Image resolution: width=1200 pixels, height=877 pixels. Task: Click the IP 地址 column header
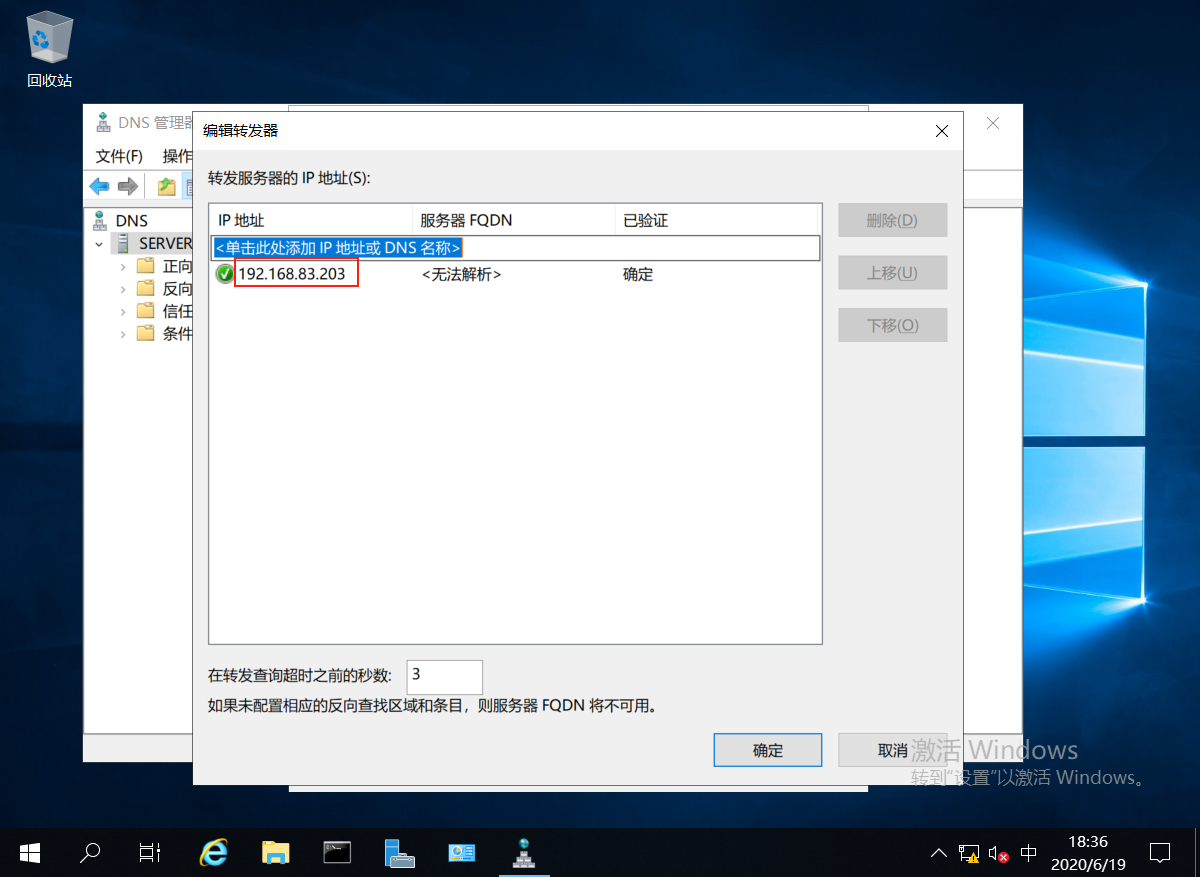point(311,220)
